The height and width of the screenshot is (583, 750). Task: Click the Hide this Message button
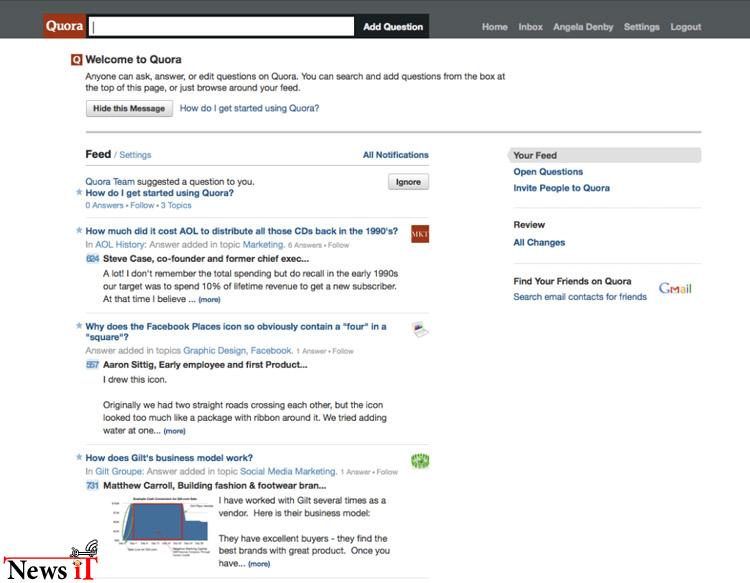click(129, 109)
